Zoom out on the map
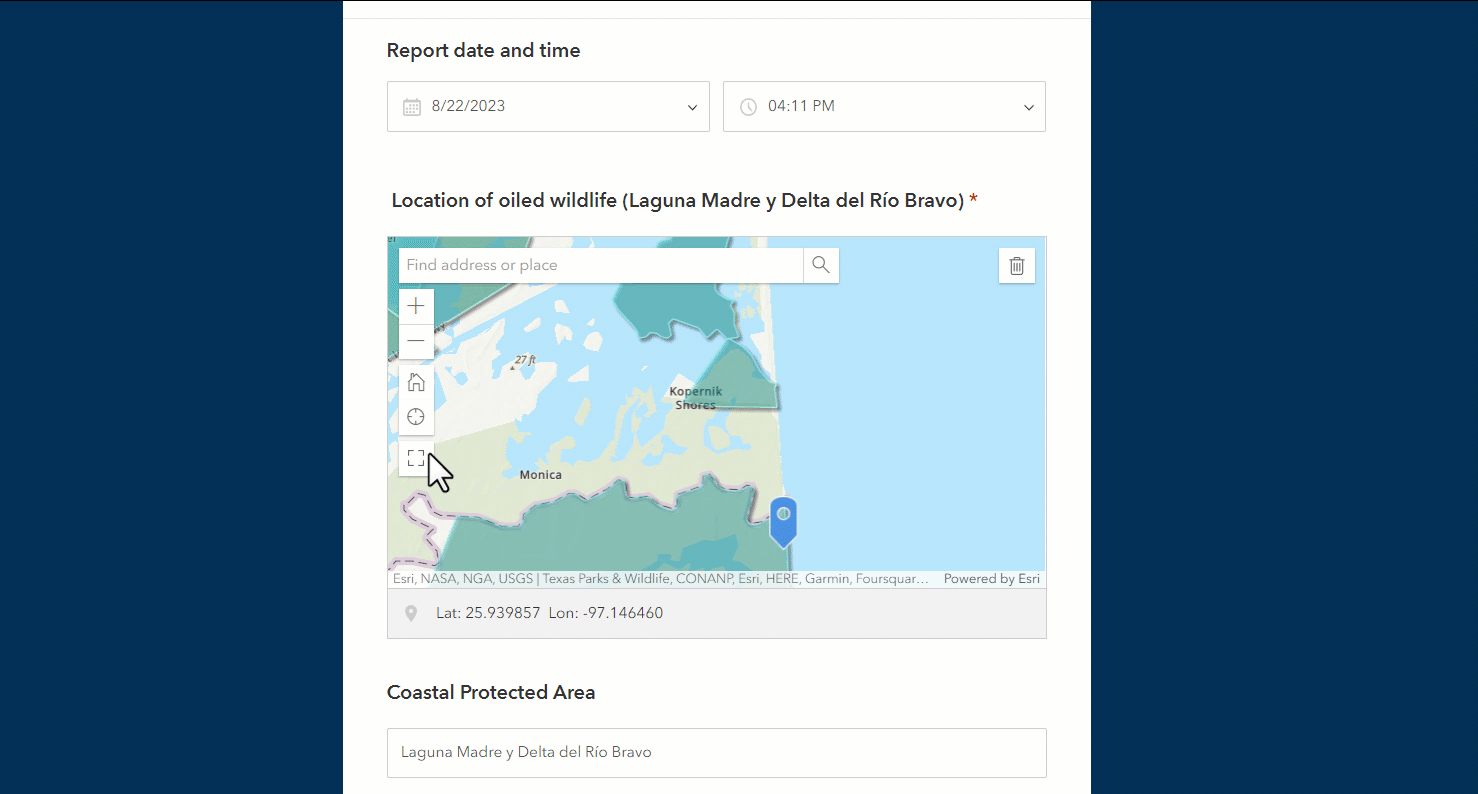1478x794 pixels. (x=416, y=341)
